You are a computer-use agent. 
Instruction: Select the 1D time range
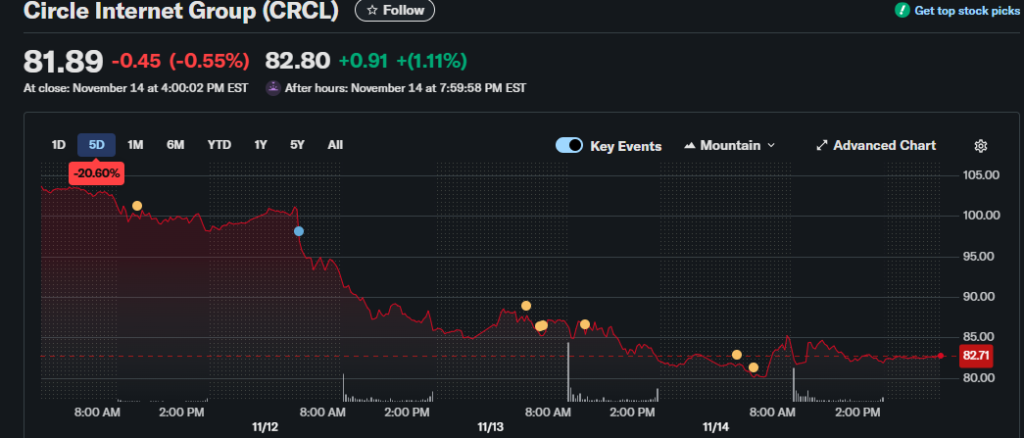(x=59, y=145)
